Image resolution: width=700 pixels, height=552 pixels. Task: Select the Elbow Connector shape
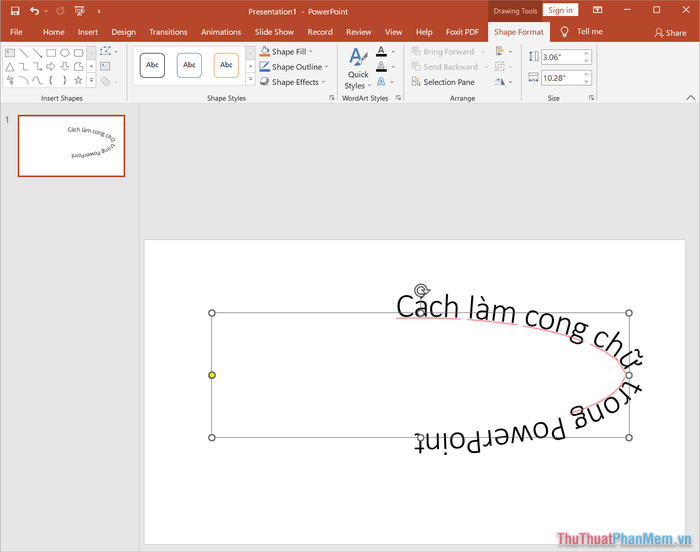point(24,67)
